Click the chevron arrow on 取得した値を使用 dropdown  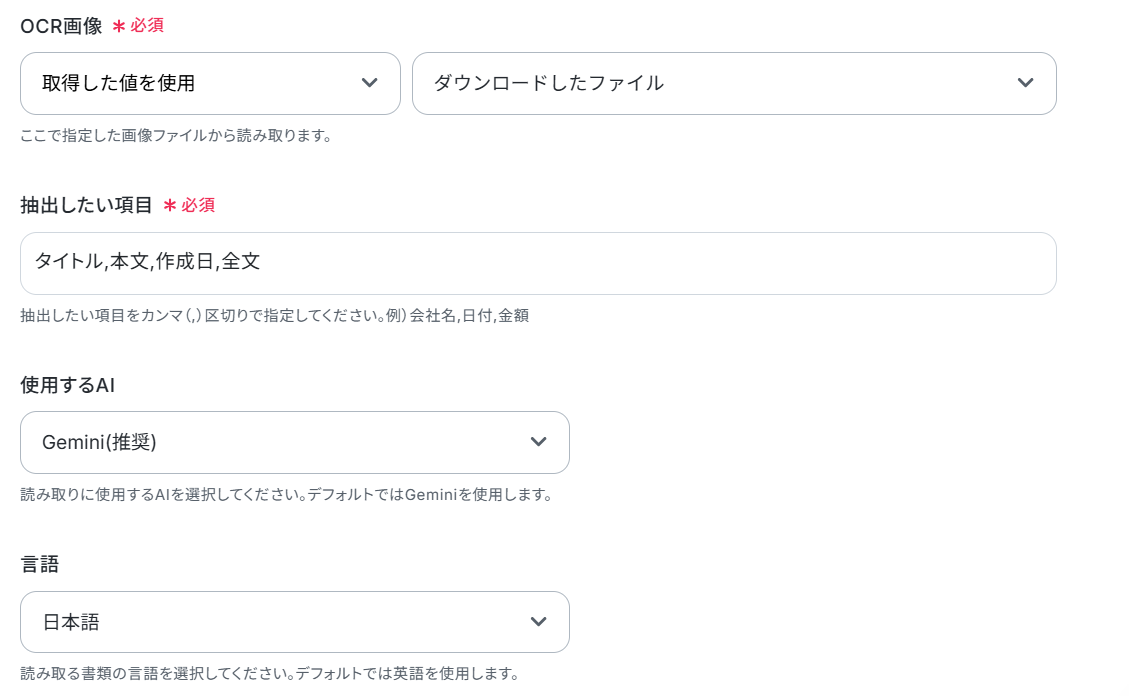369,83
